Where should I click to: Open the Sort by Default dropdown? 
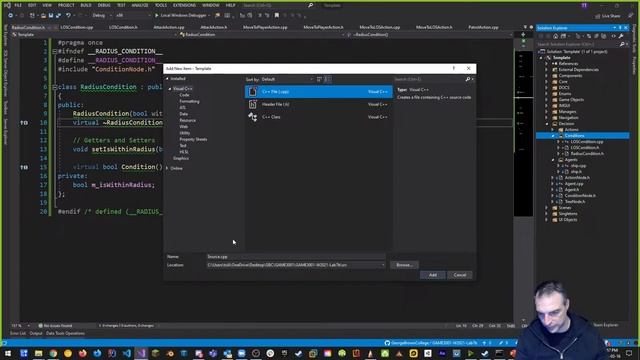287,79
